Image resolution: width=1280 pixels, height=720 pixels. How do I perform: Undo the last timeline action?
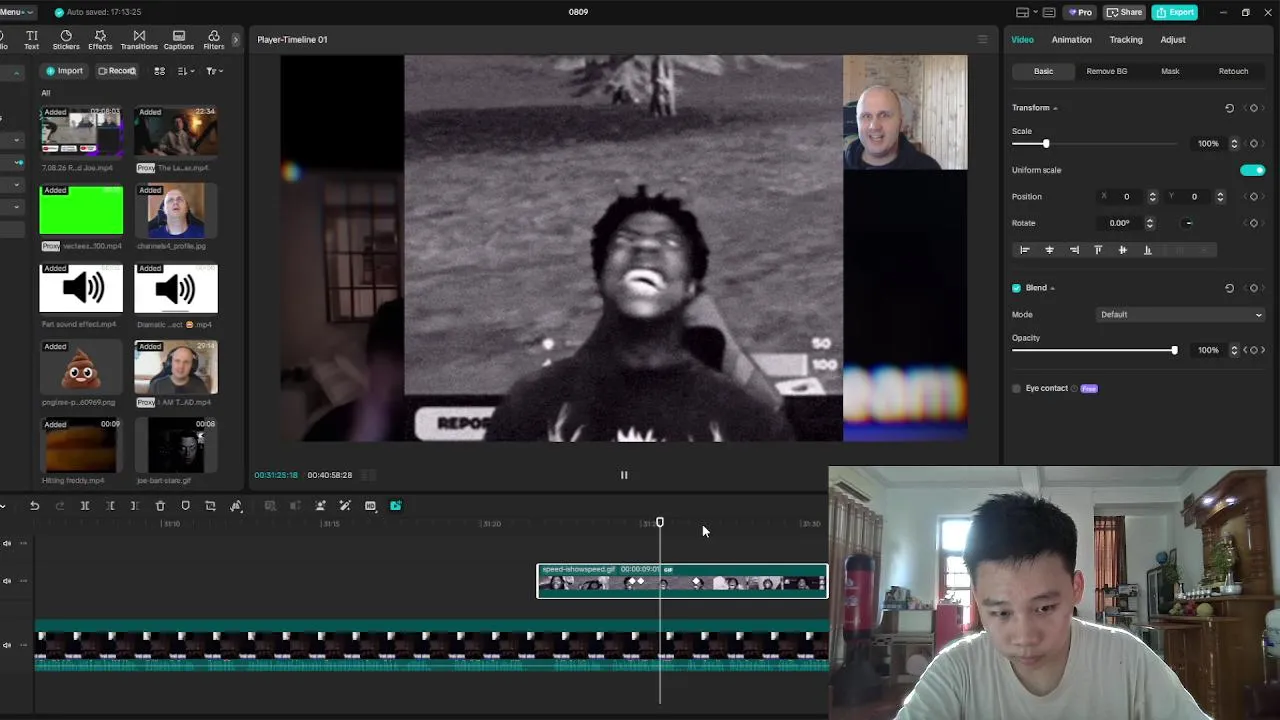pos(34,506)
